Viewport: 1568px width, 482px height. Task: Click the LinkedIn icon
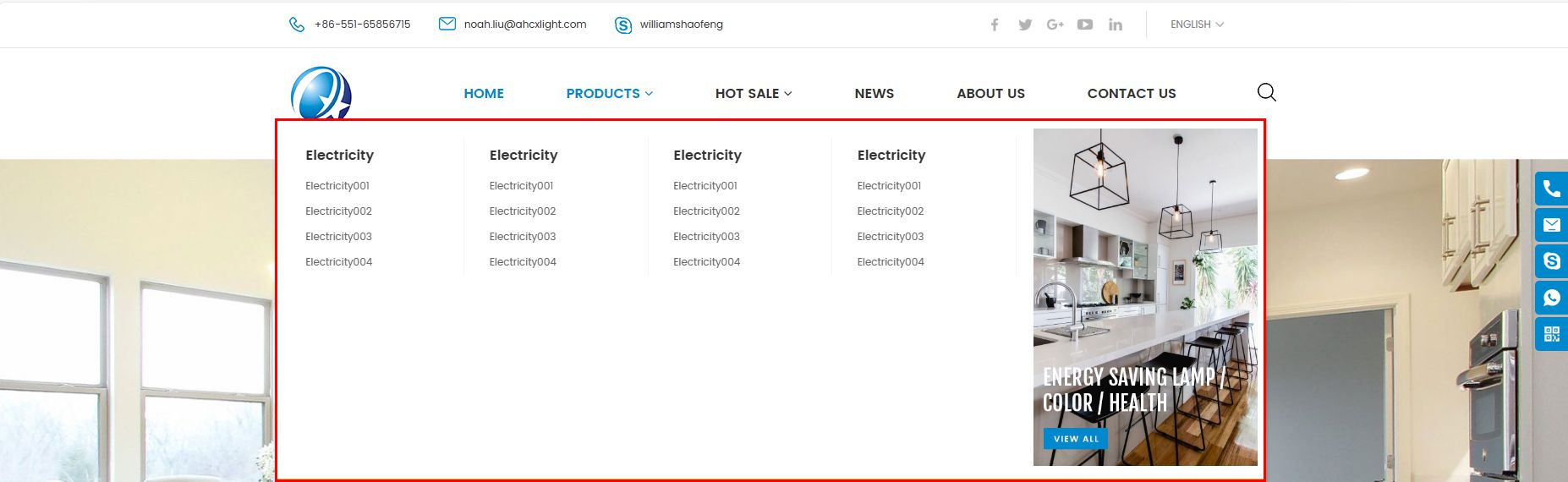[1116, 25]
